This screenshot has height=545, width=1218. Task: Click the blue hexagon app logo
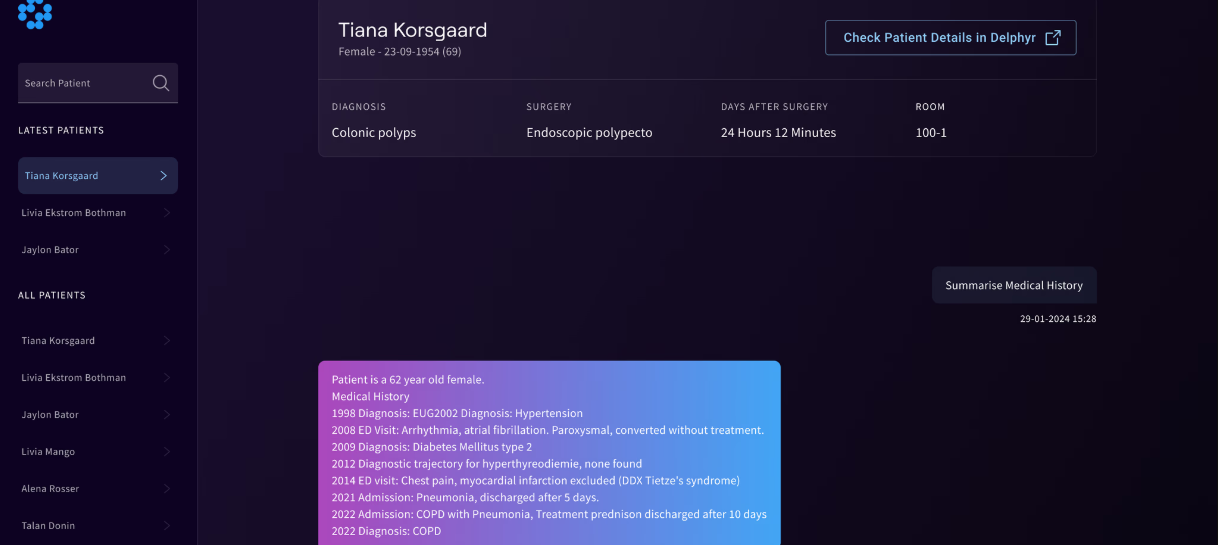[x=35, y=13]
